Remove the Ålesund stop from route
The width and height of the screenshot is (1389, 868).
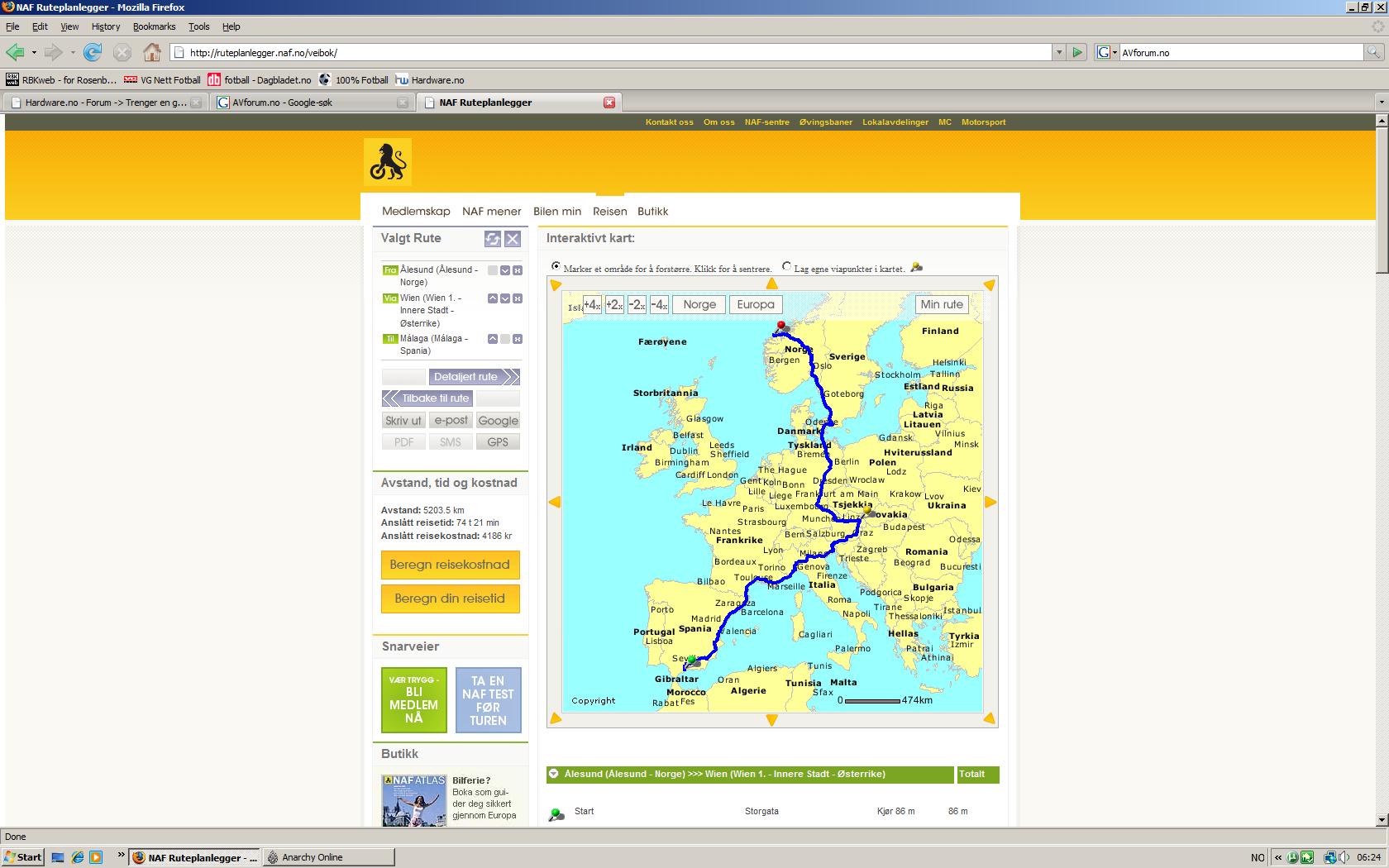(518, 270)
